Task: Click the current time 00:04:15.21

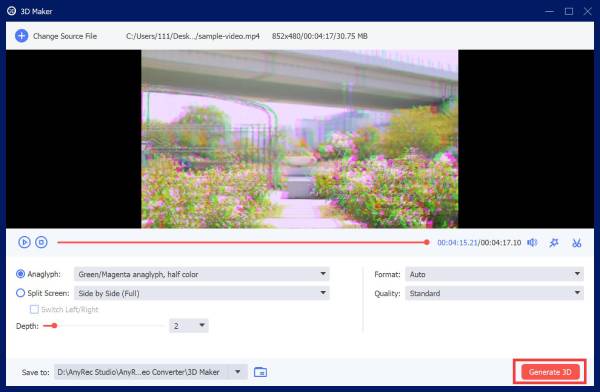Action: pyautogui.click(x=457, y=243)
